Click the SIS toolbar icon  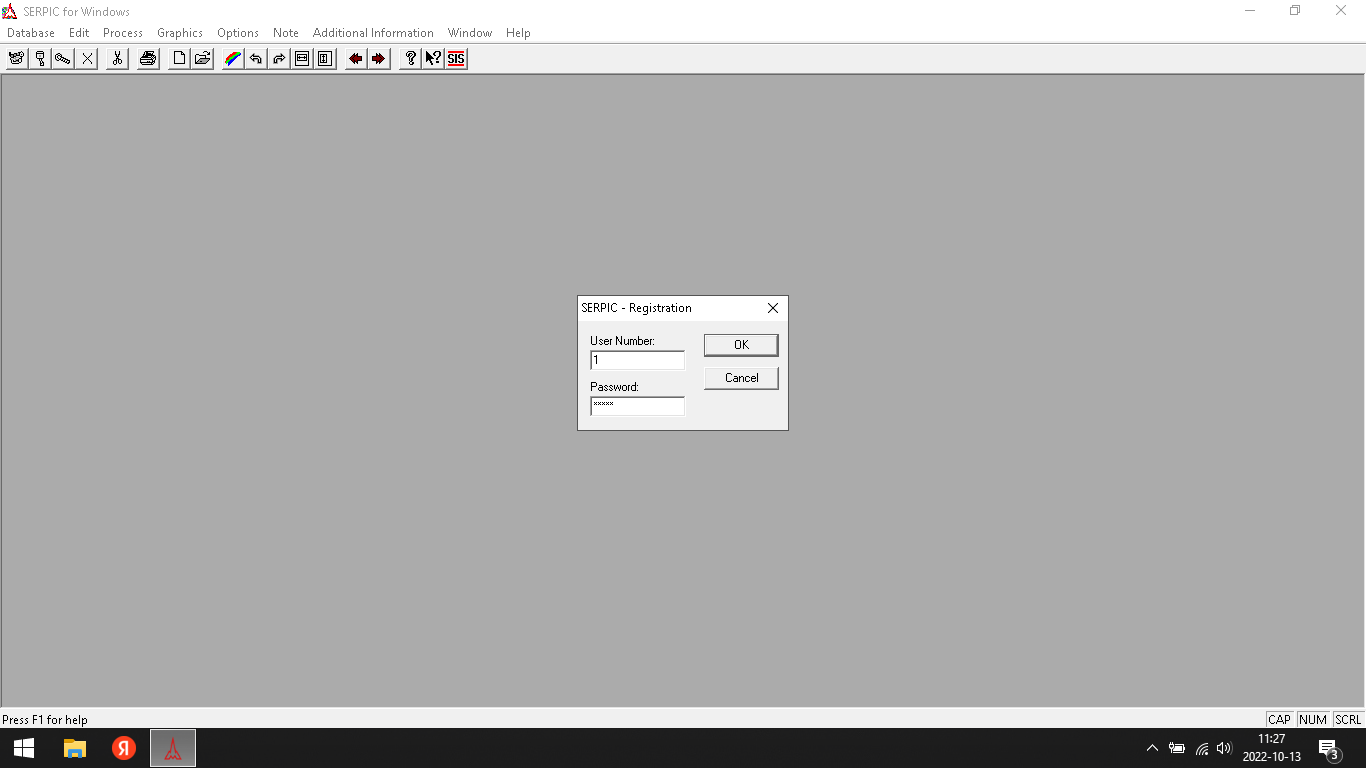point(456,59)
